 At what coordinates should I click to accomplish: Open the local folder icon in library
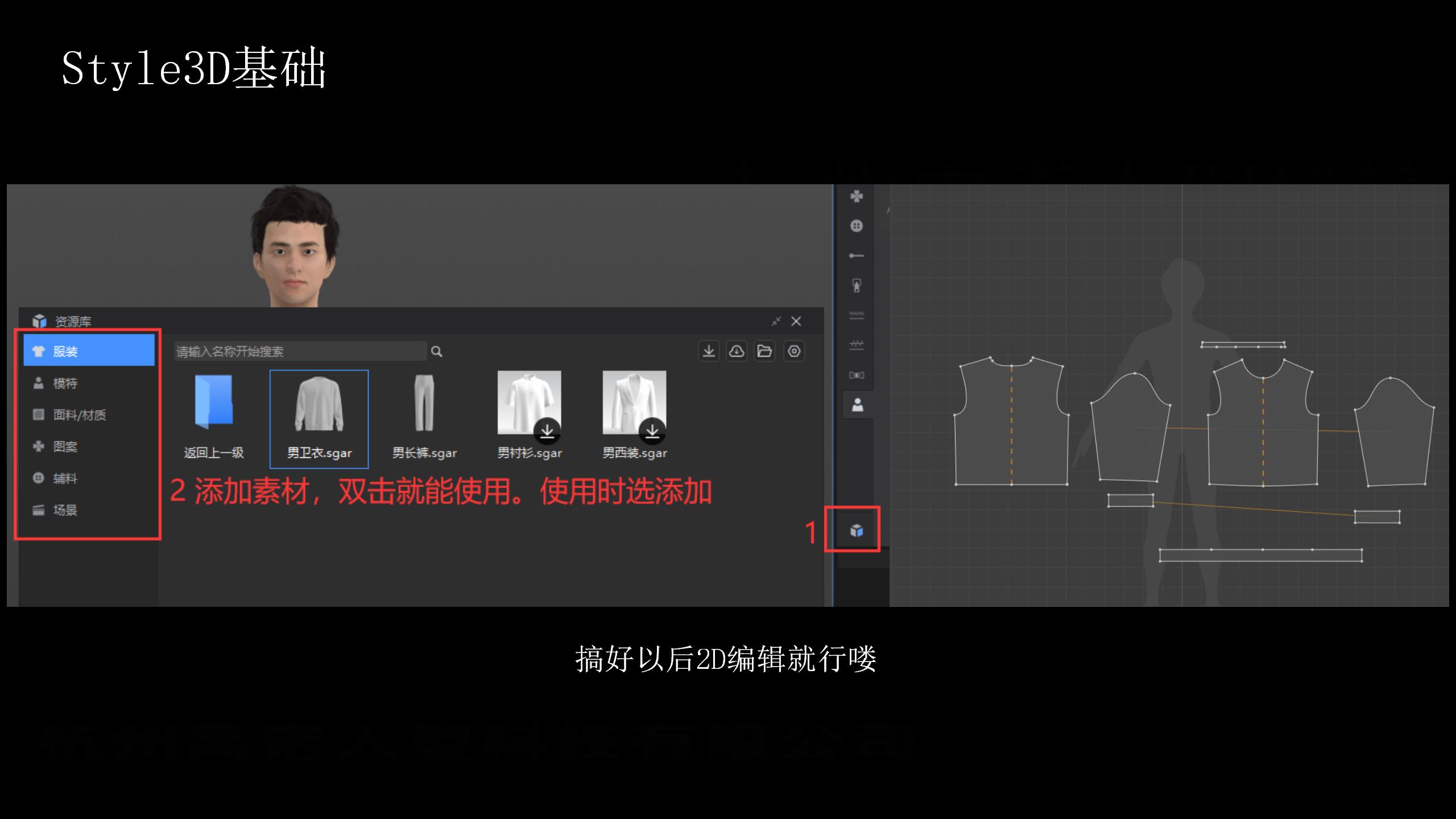coord(765,351)
